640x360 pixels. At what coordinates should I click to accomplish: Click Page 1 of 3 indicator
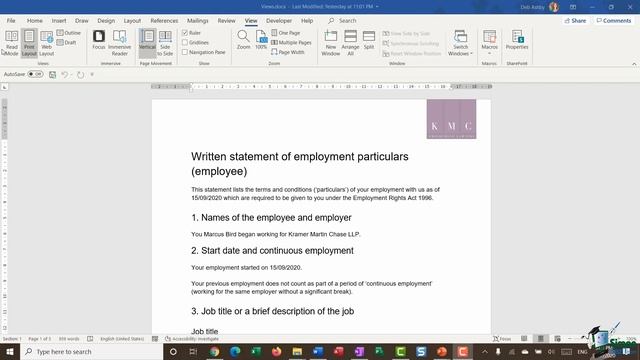point(40,339)
